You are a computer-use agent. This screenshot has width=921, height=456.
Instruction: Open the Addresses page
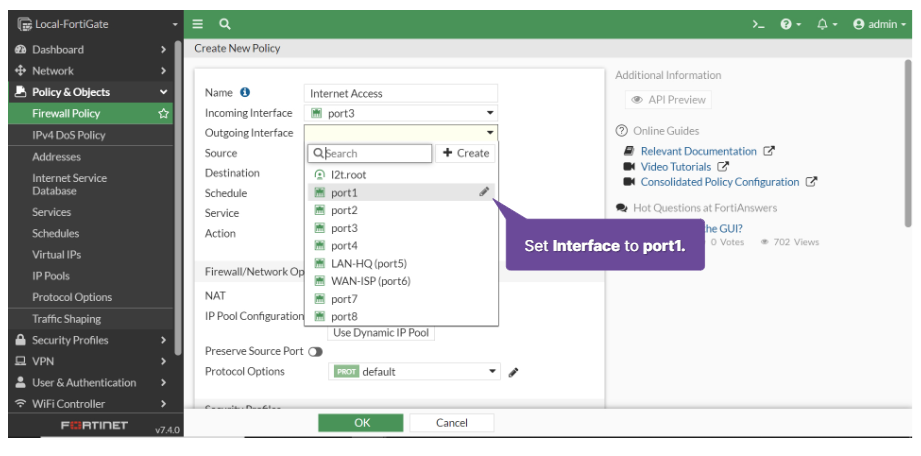coord(56,156)
